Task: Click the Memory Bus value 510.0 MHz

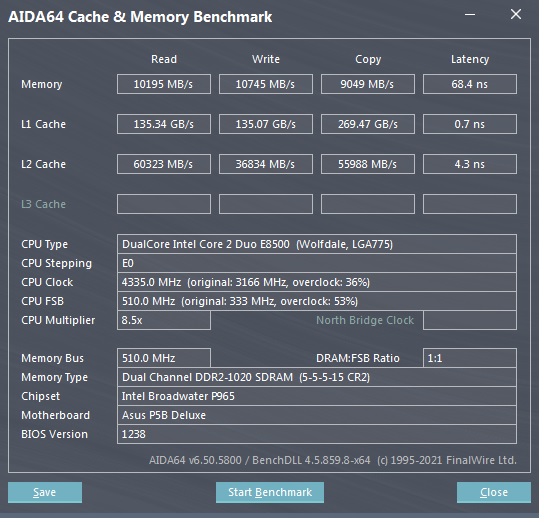Action: click(164, 358)
